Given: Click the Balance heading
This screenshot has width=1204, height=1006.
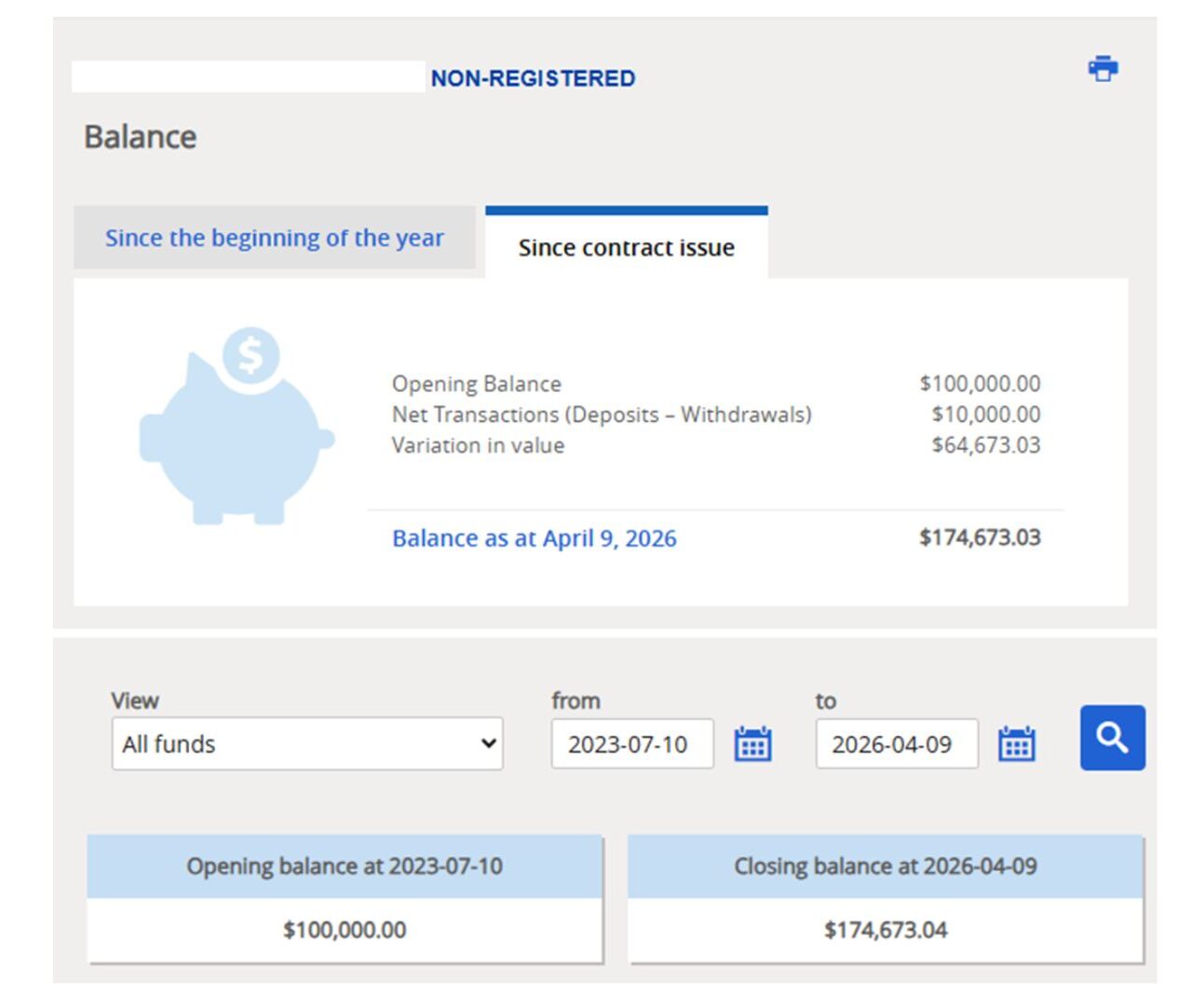Looking at the screenshot, I should click(x=141, y=136).
